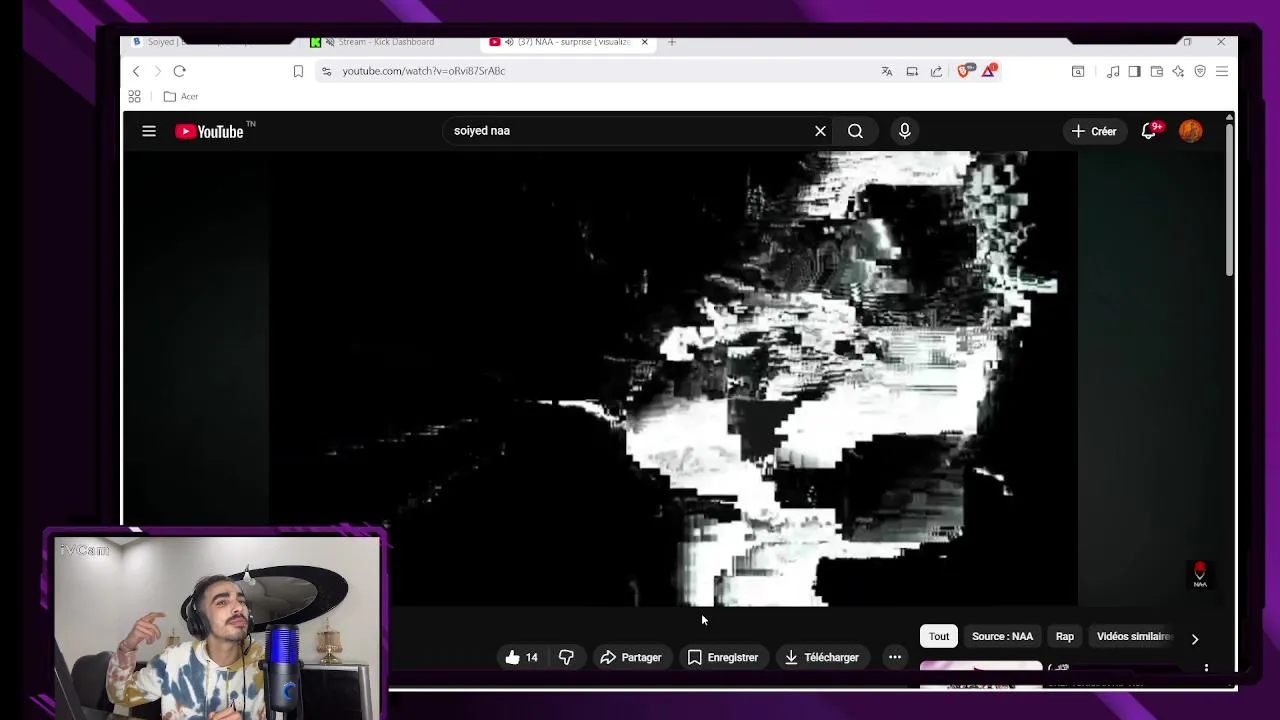Save video with Enregistrer button
This screenshot has width=1280, height=720.
(x=723, y=657)
